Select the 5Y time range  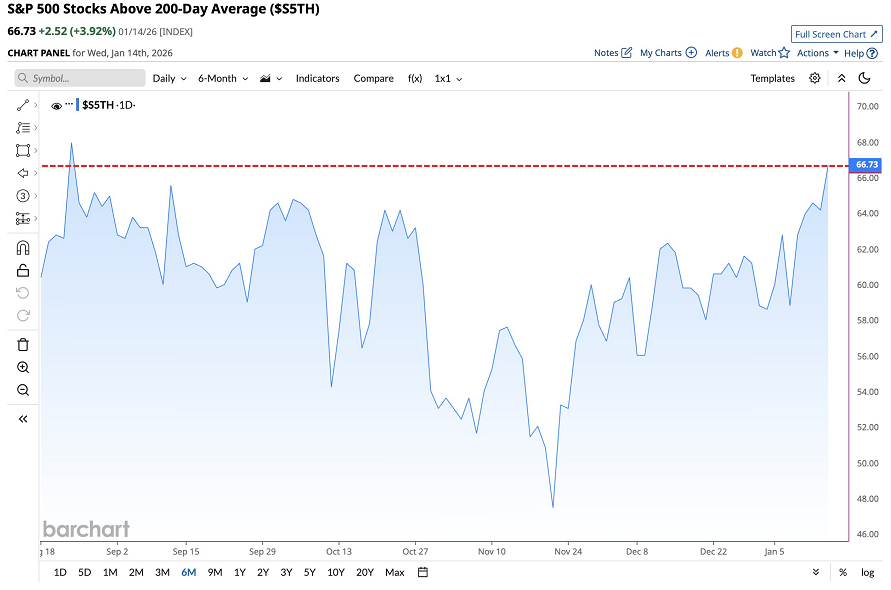click(x=310, y=572)
